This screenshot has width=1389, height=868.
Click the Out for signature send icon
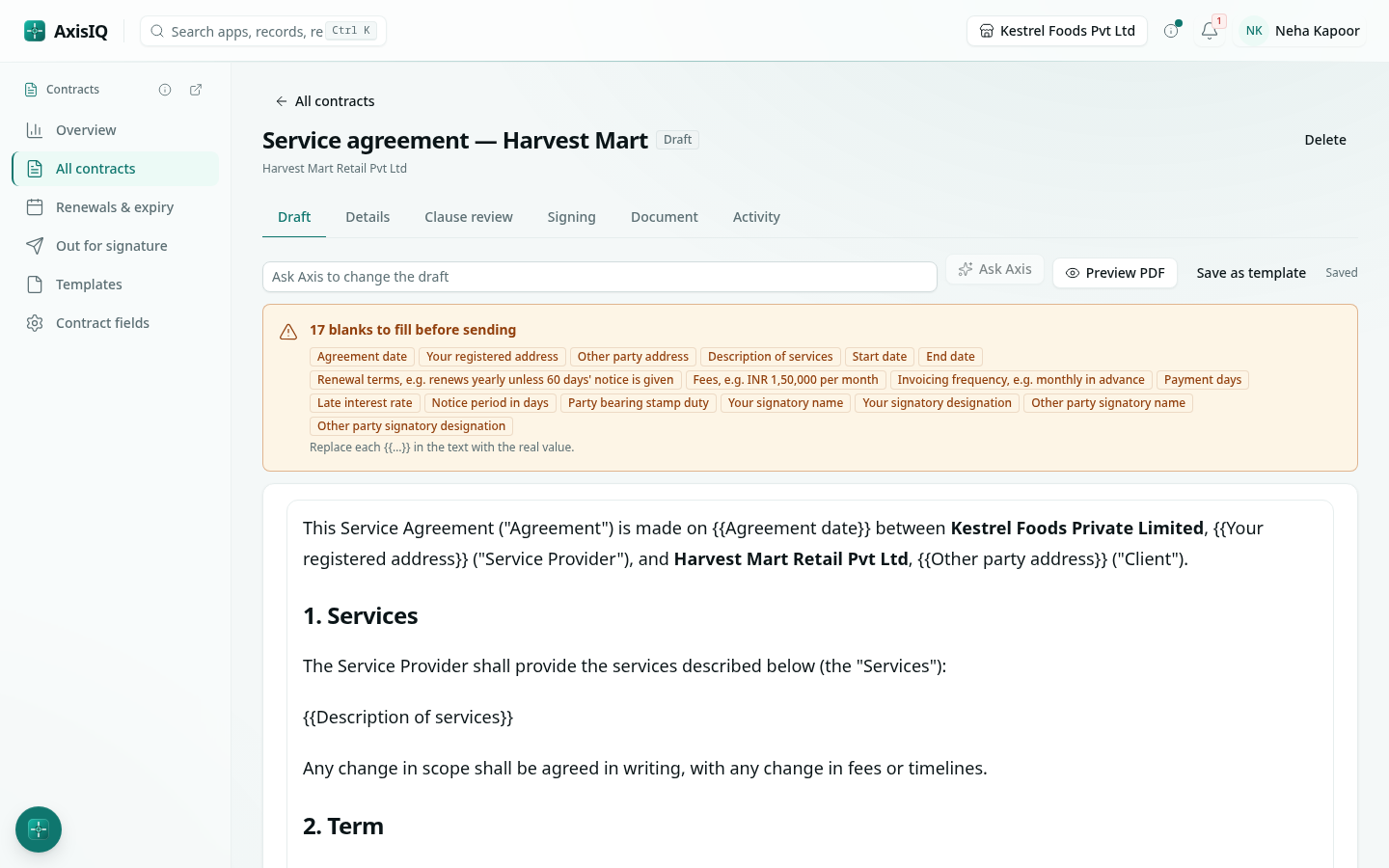click(x=35, y=246)
